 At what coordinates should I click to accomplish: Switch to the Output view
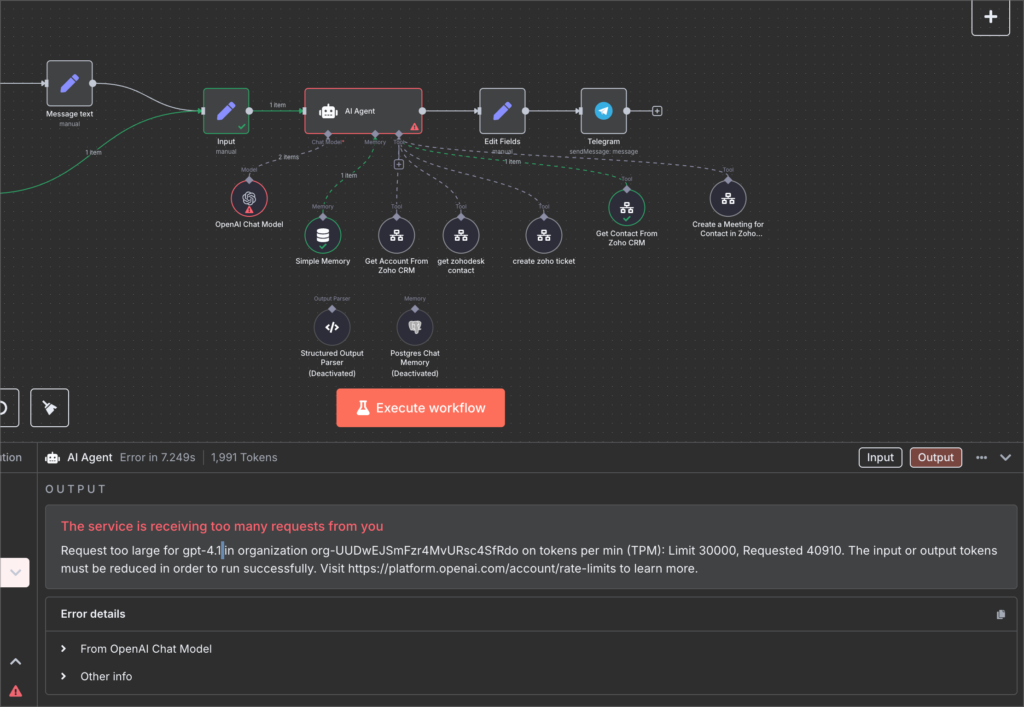click(x=936, y=458)
